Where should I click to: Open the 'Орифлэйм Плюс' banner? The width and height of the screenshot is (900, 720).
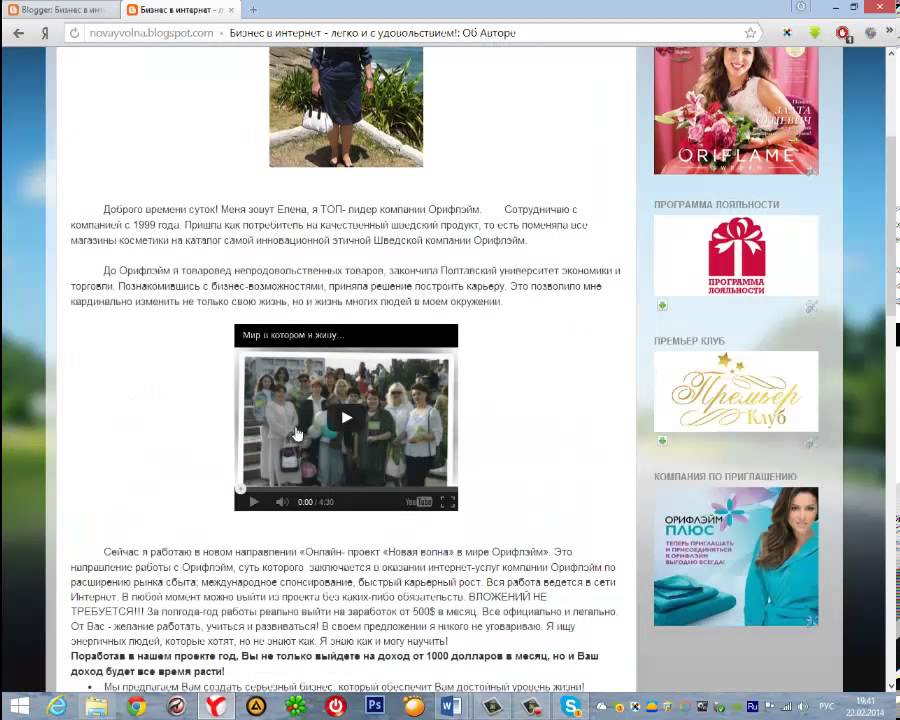pos(736,556)
